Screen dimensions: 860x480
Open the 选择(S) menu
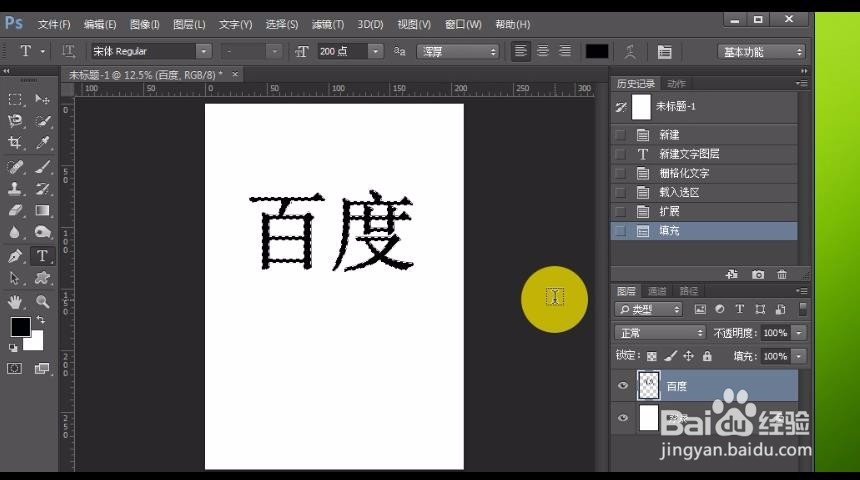(281, 25)
